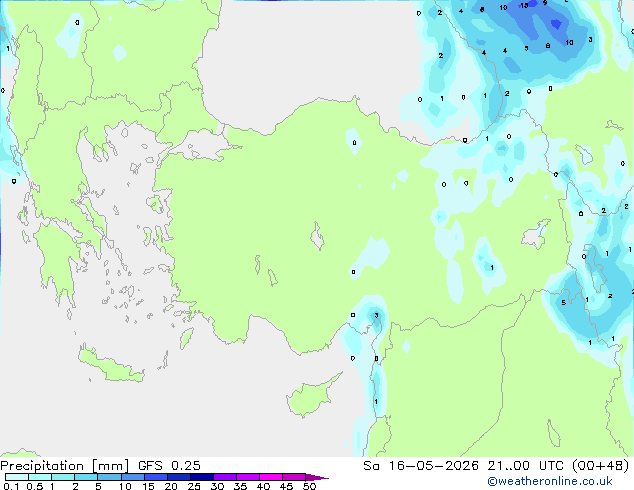Select the '(00+48)' forecast offset text
634x490 pixels.
(x=600, y=466)
